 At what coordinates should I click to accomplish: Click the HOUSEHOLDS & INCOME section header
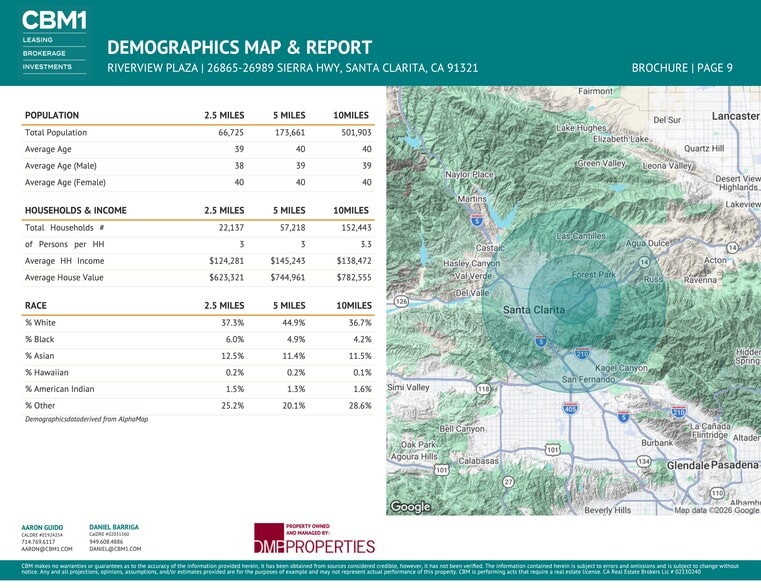(x=76, y=210)
